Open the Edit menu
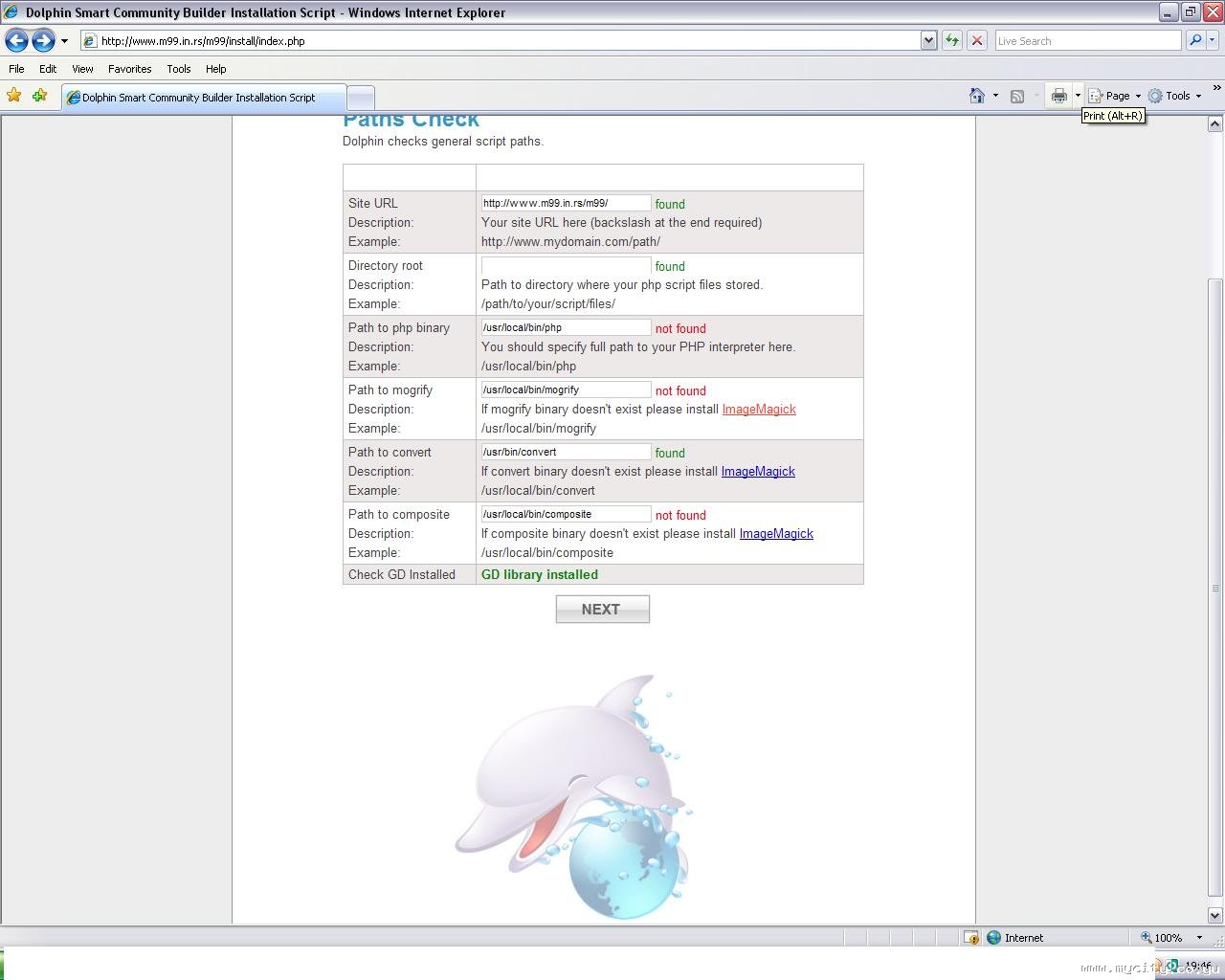The image size is (1225, 980). pos(48,69)
